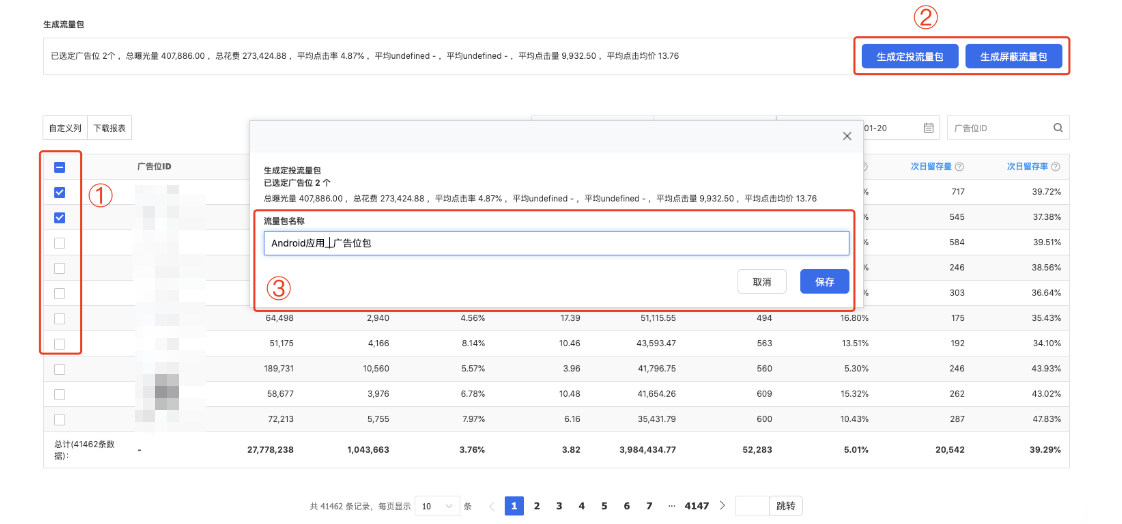Image resolution: width=1122 pixels, height=524 pixels.
Task: Click the pagination ellipsis
Action: click(671, 505)
